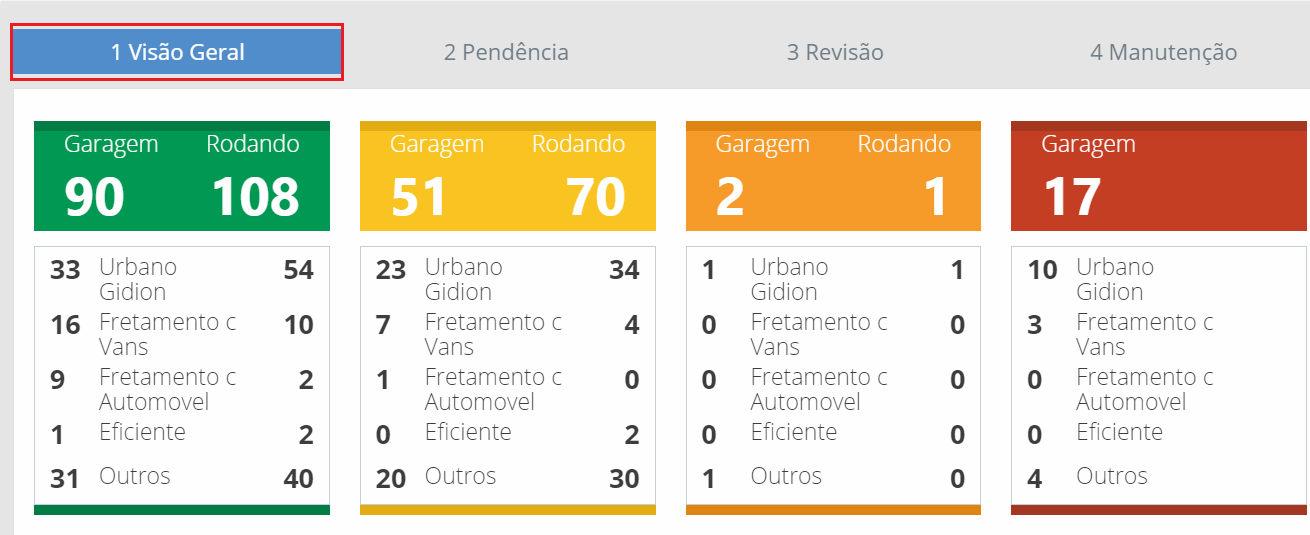Click the orange Garagem 2 count

click(730, 196)
